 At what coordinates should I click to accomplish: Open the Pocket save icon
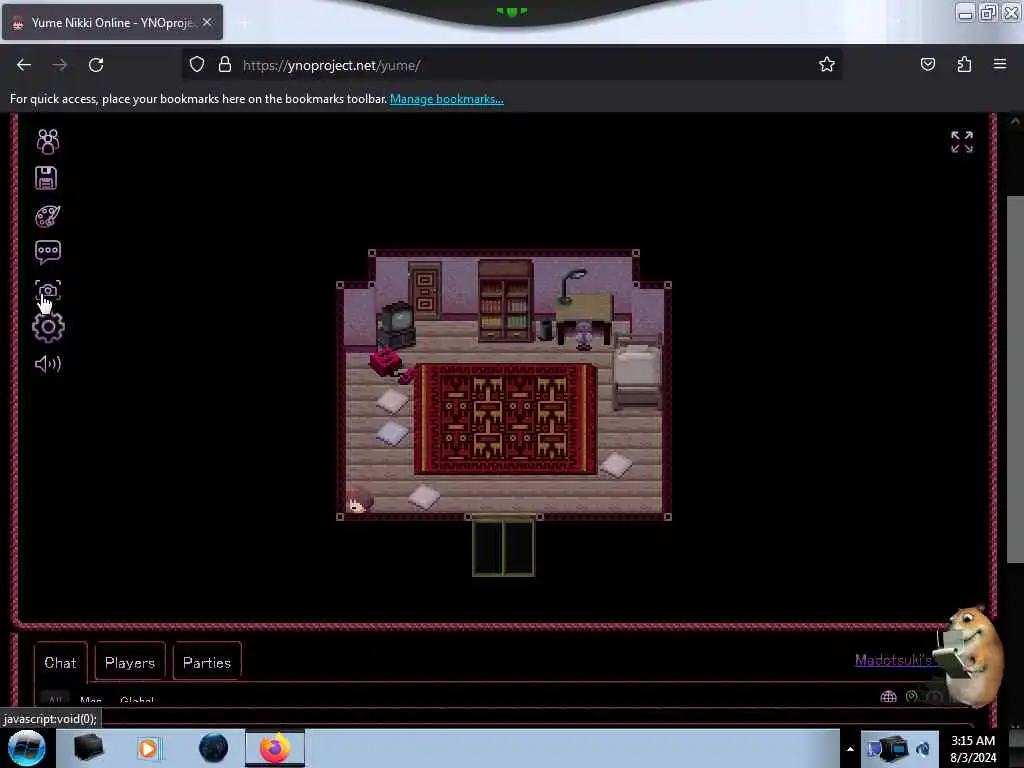[927, 64]
